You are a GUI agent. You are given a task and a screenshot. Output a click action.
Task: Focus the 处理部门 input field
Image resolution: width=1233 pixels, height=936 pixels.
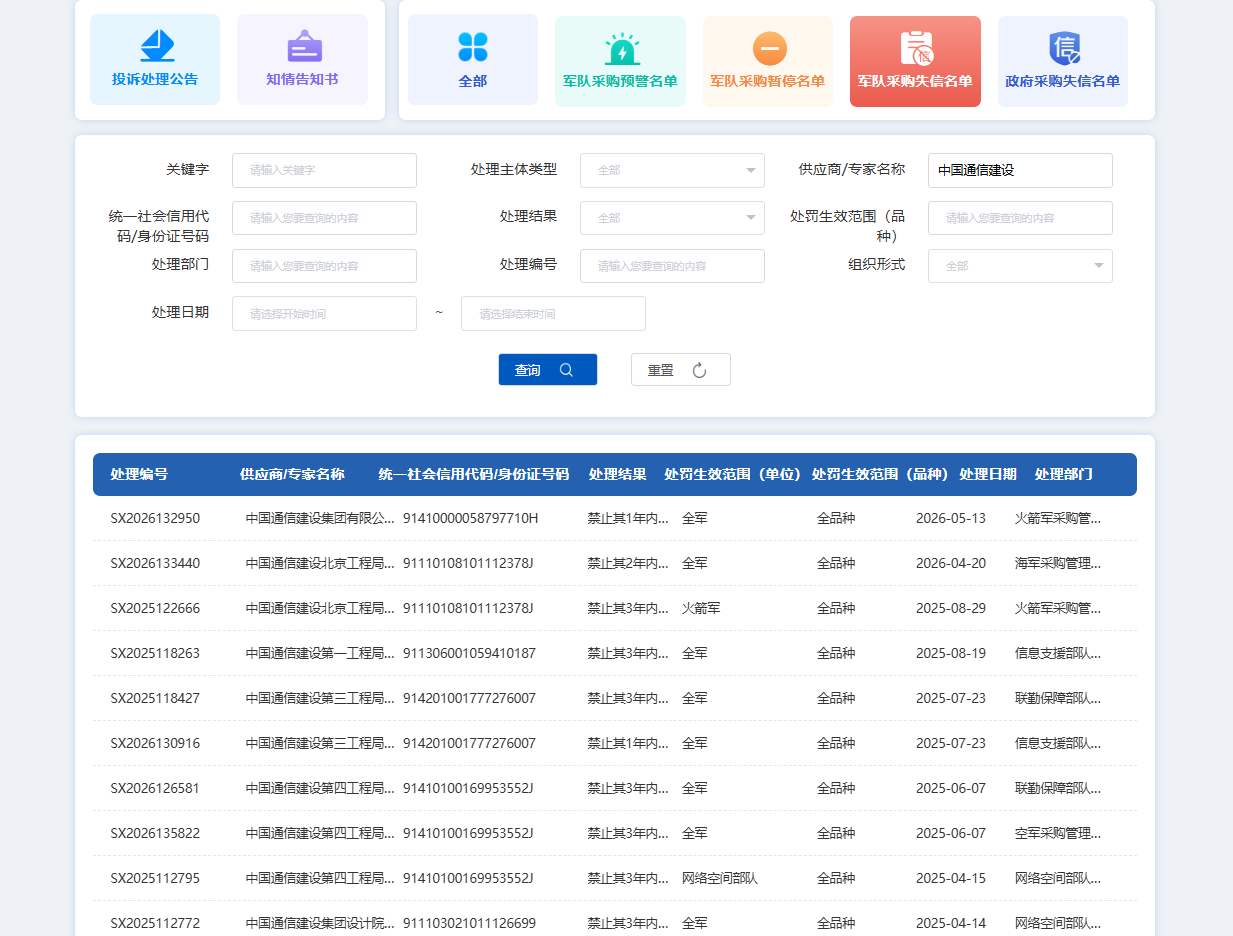click(324, 266)
